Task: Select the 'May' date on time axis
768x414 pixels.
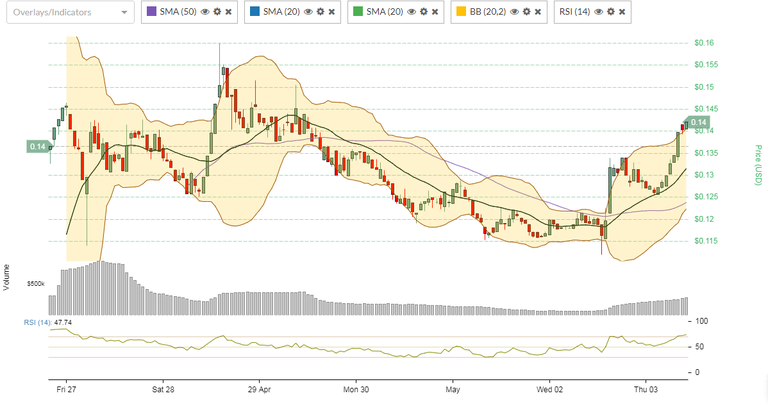Action: (453, 390)
